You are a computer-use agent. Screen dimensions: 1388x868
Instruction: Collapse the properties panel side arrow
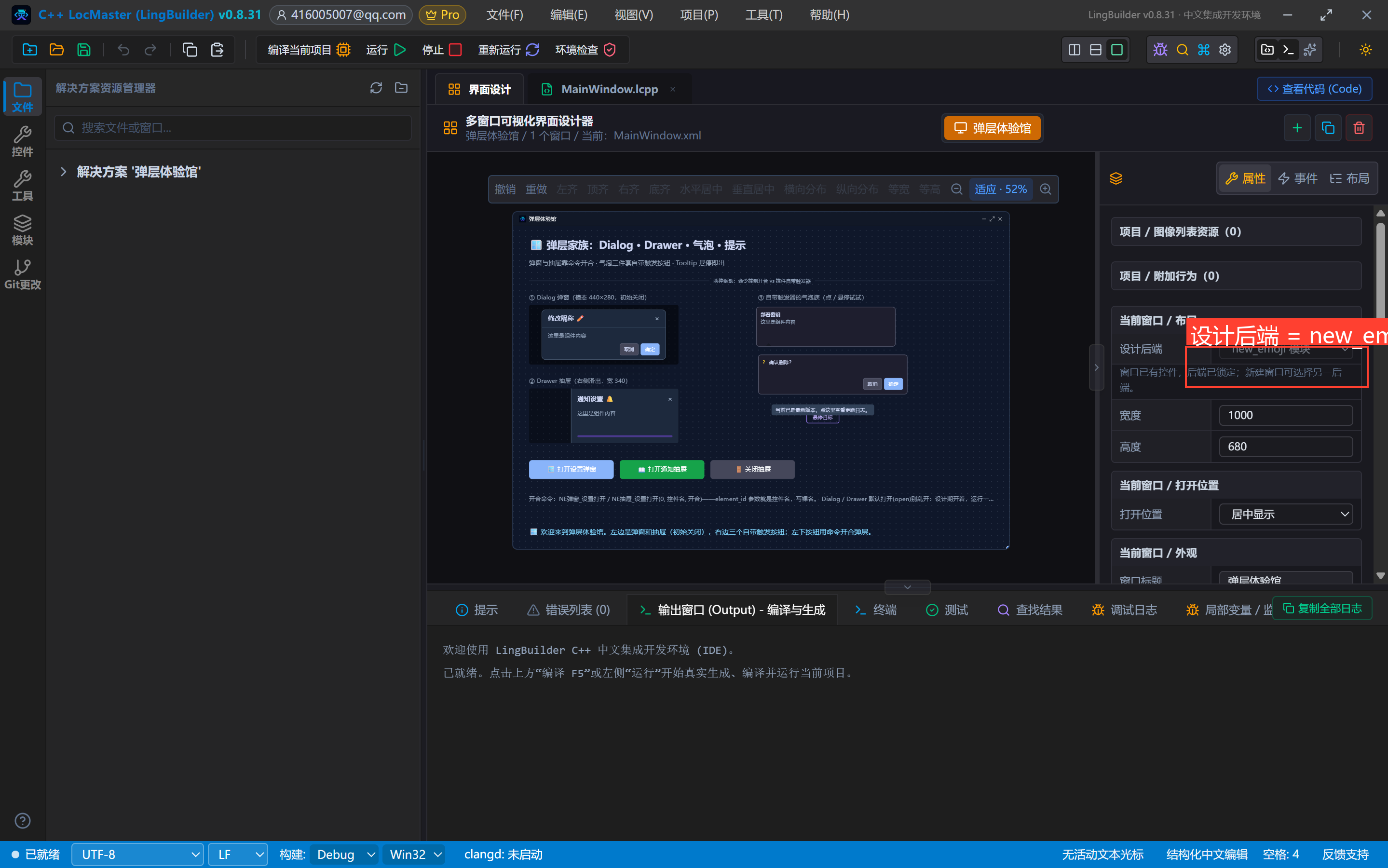1096,367
